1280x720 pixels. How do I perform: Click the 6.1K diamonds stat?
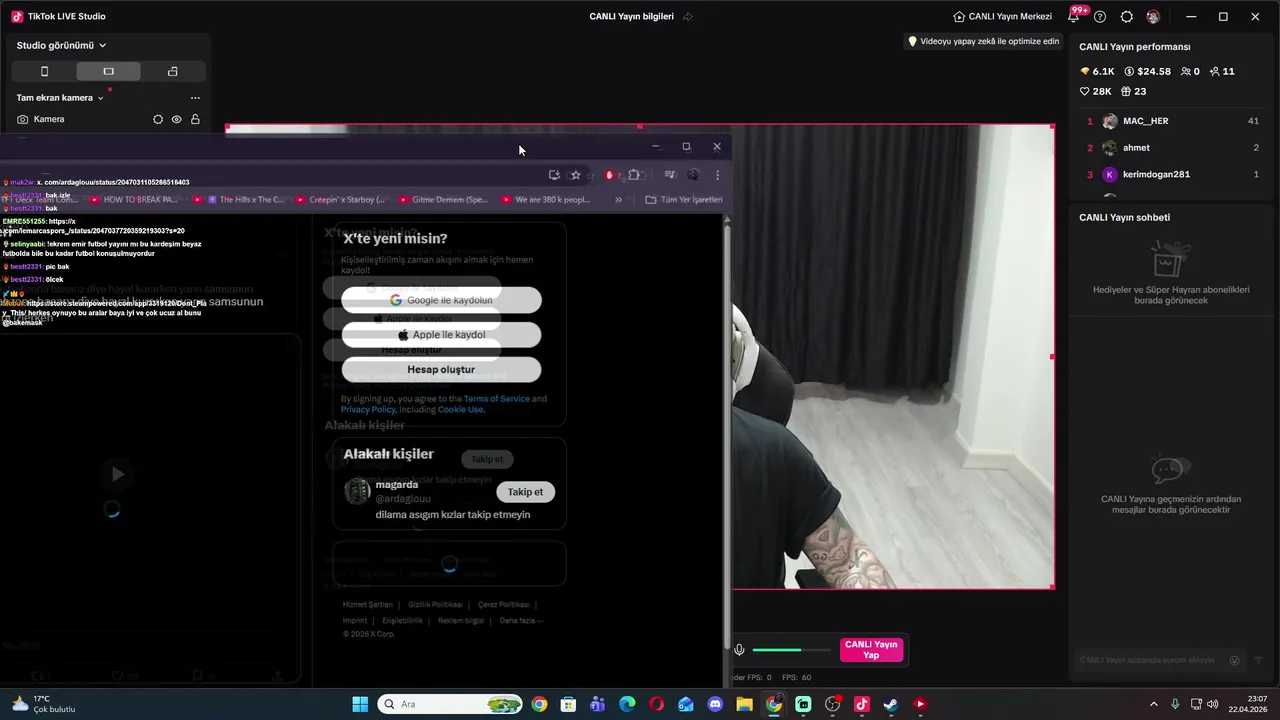coord(1097,72)
